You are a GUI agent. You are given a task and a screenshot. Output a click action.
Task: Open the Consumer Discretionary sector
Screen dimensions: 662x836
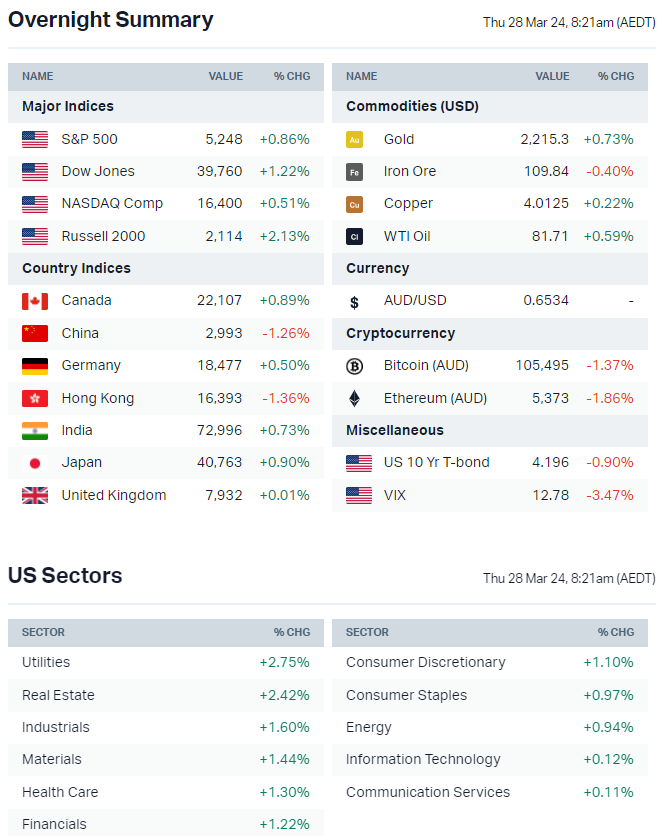[425, 662]
